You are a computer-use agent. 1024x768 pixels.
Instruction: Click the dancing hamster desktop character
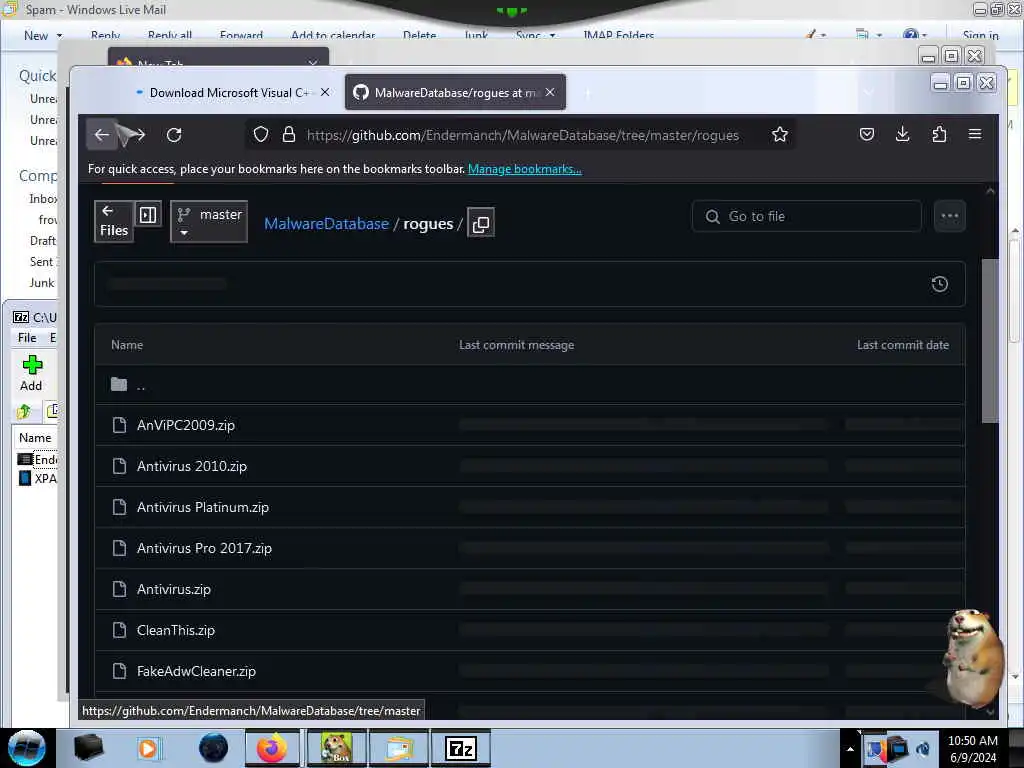point(972,660)
